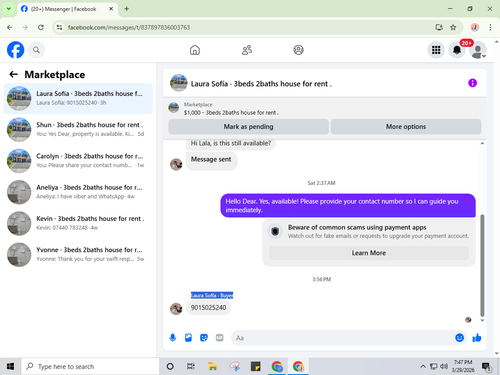Click the chat vertical scrollbar thumb
This screenshot has width=500, height=375.
pyautogui.click(x=482, y=265)
